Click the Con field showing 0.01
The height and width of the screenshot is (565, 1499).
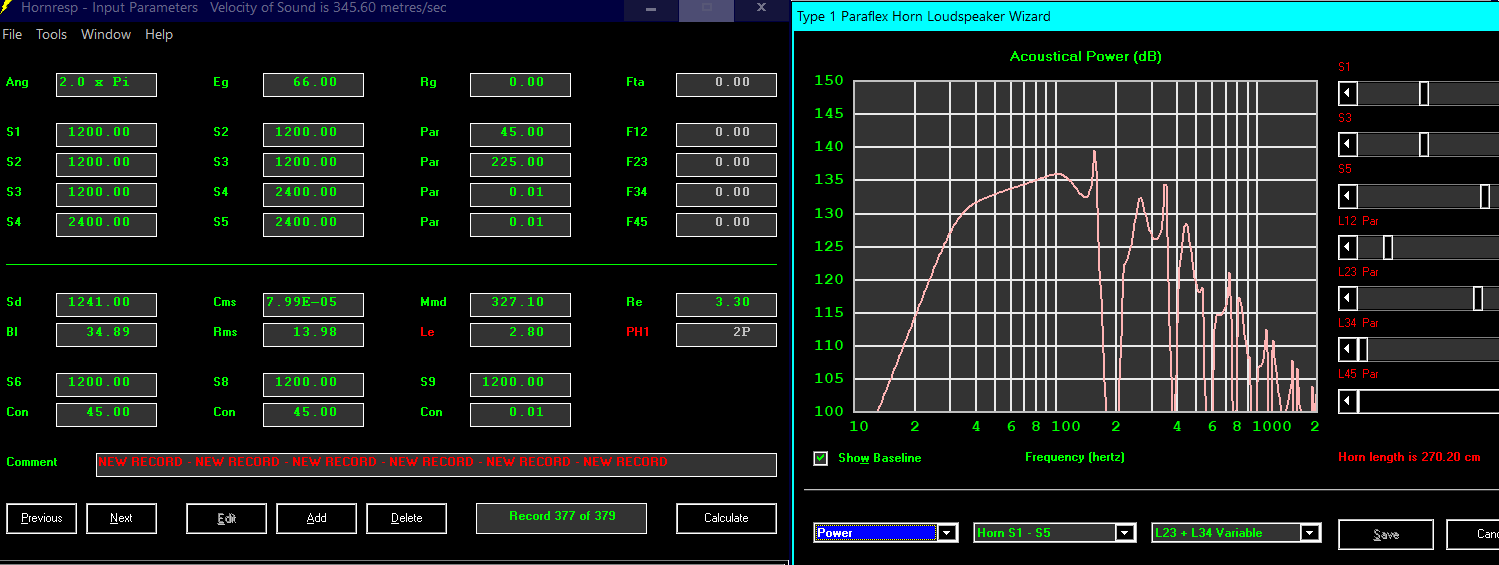(x=520, y=414)
